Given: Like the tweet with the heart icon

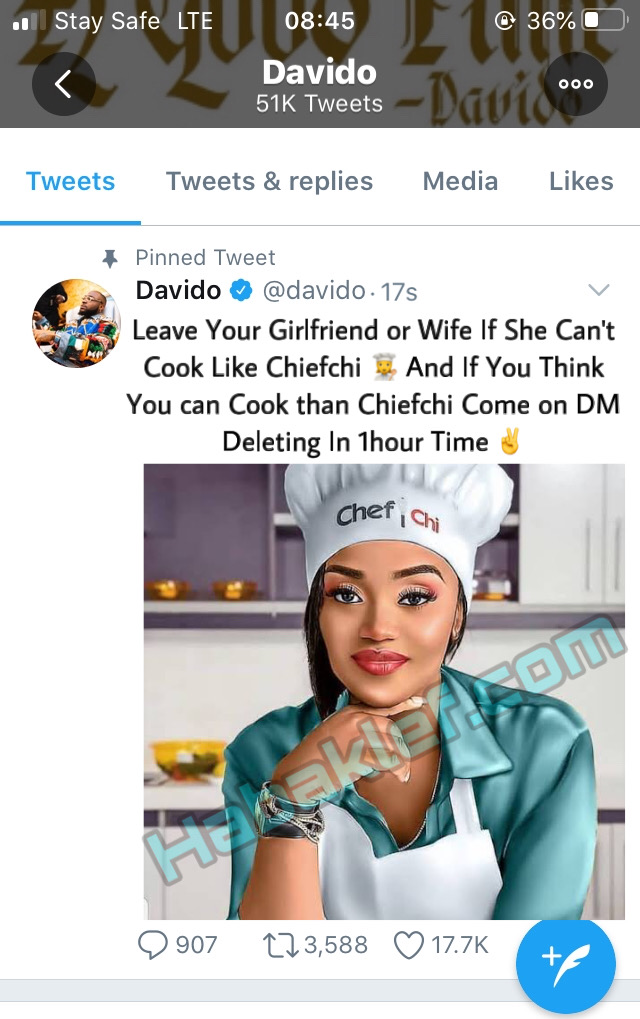Looking at the screenshot, I should [x=408, y=944].
